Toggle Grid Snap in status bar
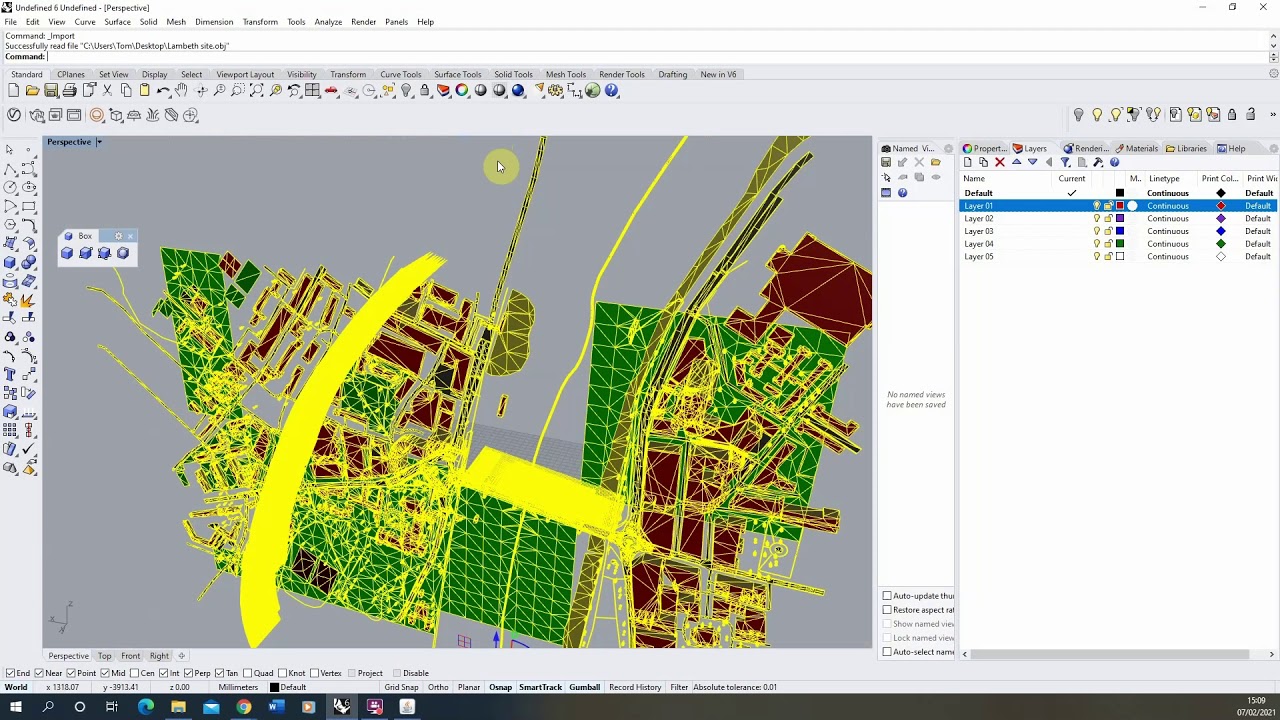 (401, 687)
